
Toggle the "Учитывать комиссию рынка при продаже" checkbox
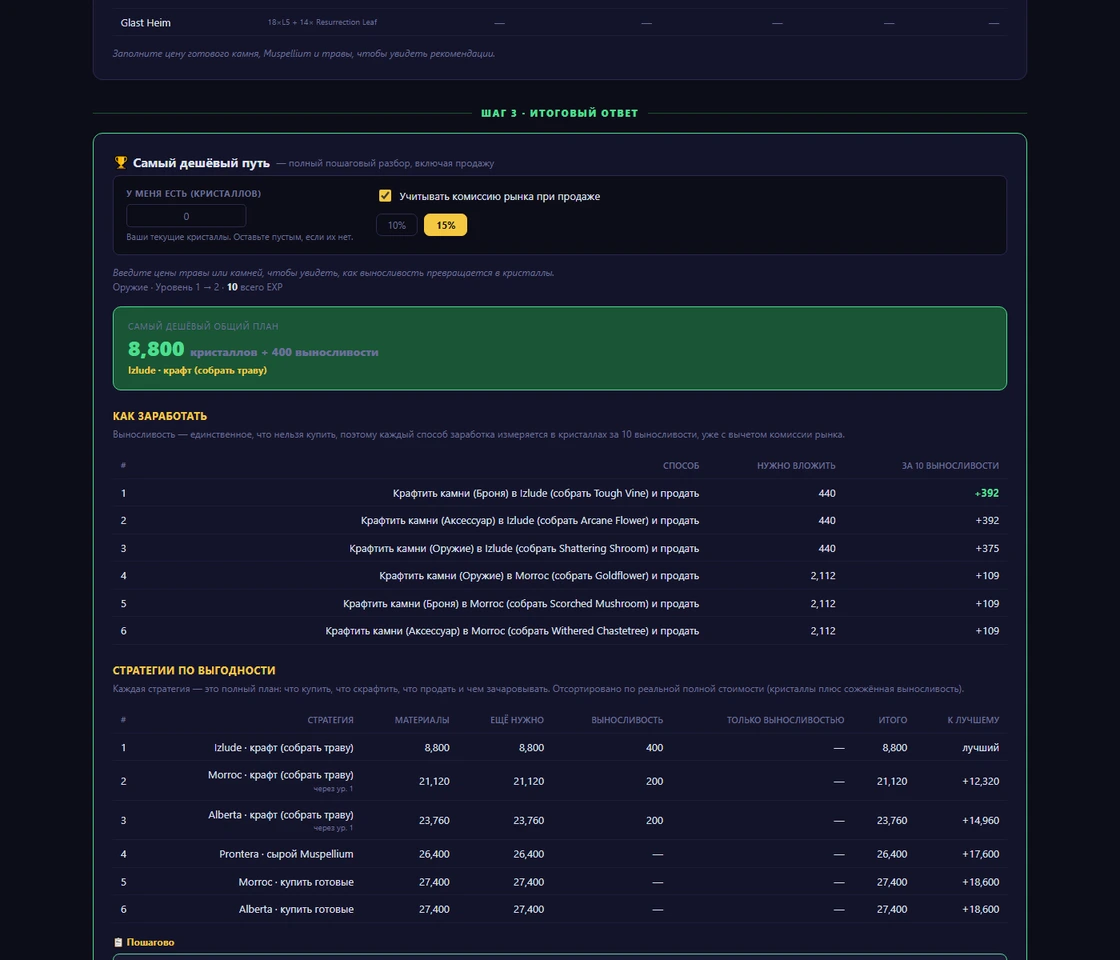pyautogui.click(x=385, y=196)
